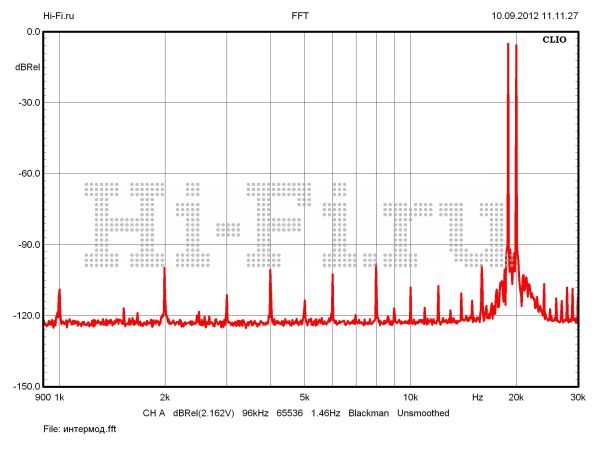Click the Blackman window label

coord(368,412)
